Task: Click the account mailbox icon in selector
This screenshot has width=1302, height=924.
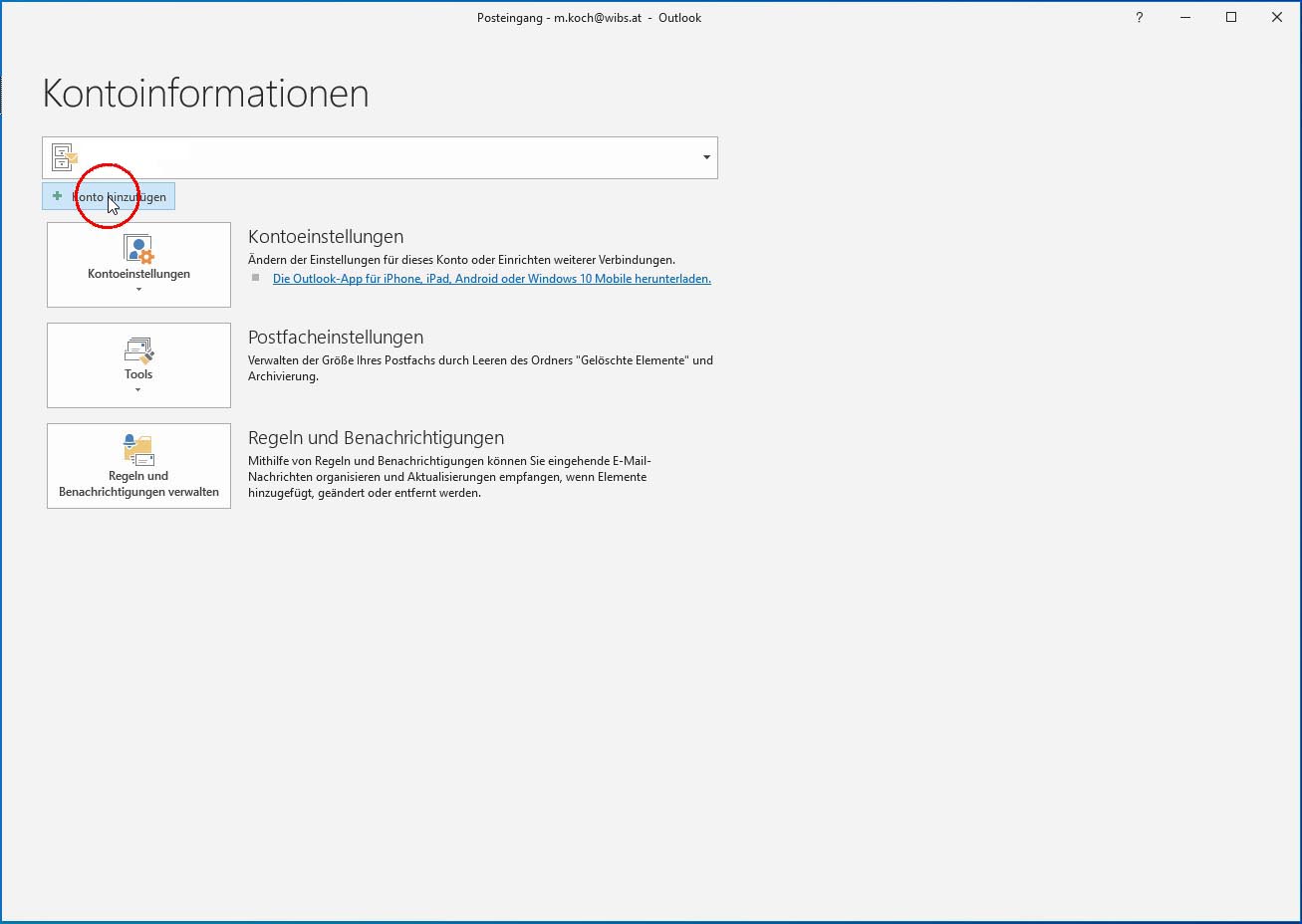Action: tap(65, 157)
